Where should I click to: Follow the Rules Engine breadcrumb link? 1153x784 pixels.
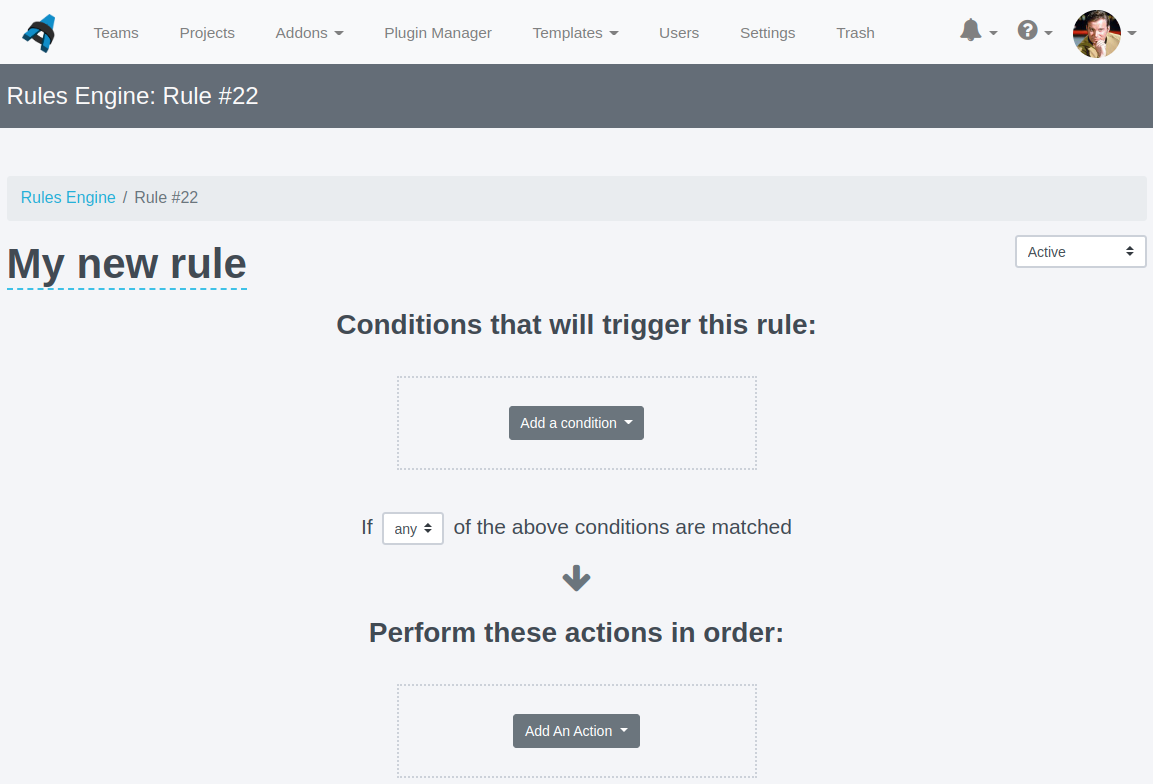coord(68,197)
